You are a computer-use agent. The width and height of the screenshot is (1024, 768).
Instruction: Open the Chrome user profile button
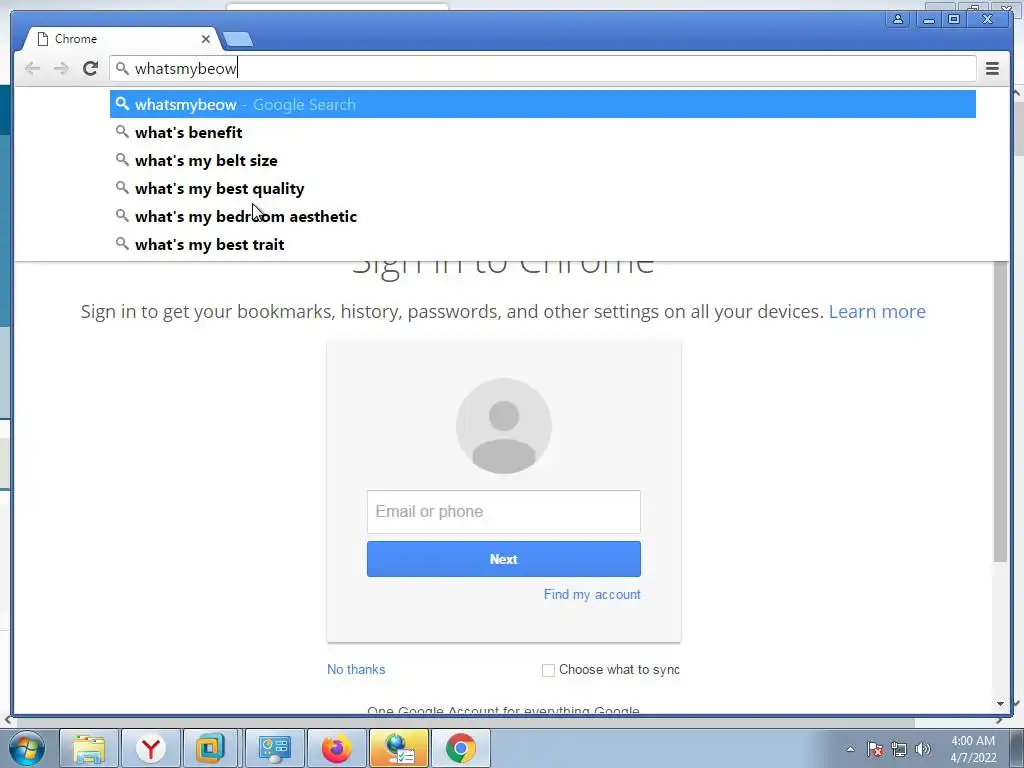[898, 20]
